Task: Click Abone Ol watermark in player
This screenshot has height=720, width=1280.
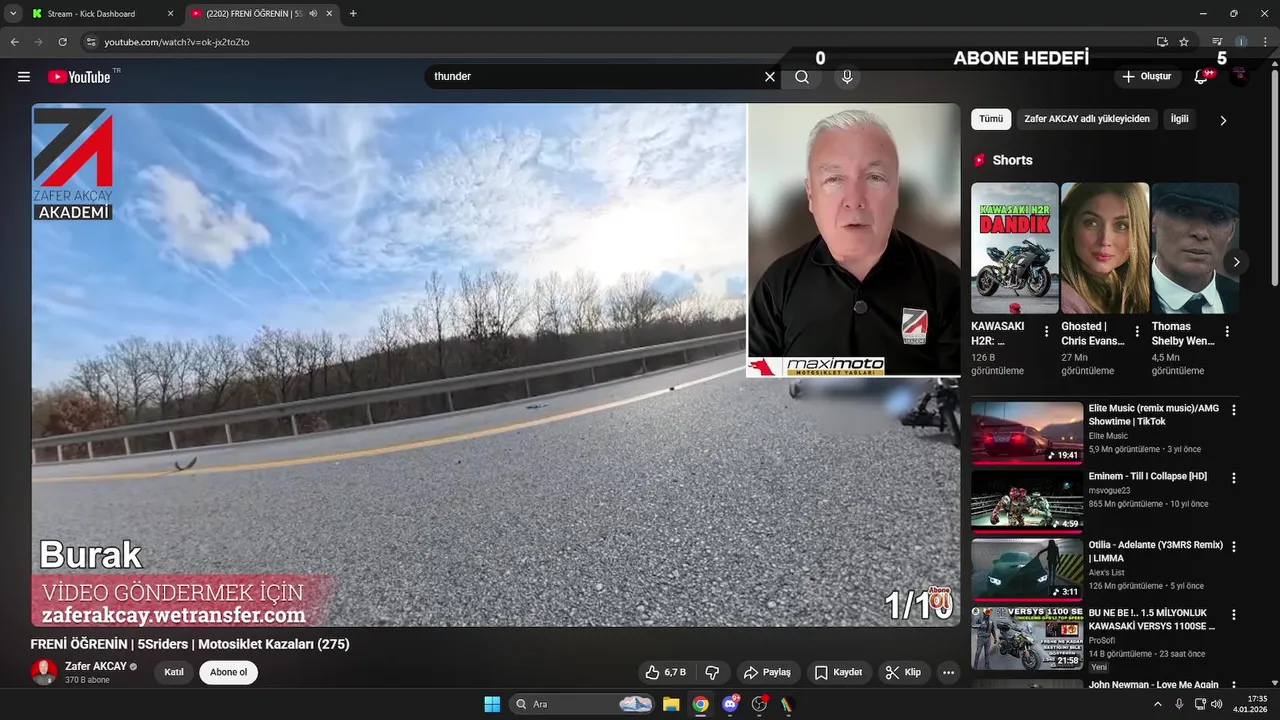Action: [939, 597]
